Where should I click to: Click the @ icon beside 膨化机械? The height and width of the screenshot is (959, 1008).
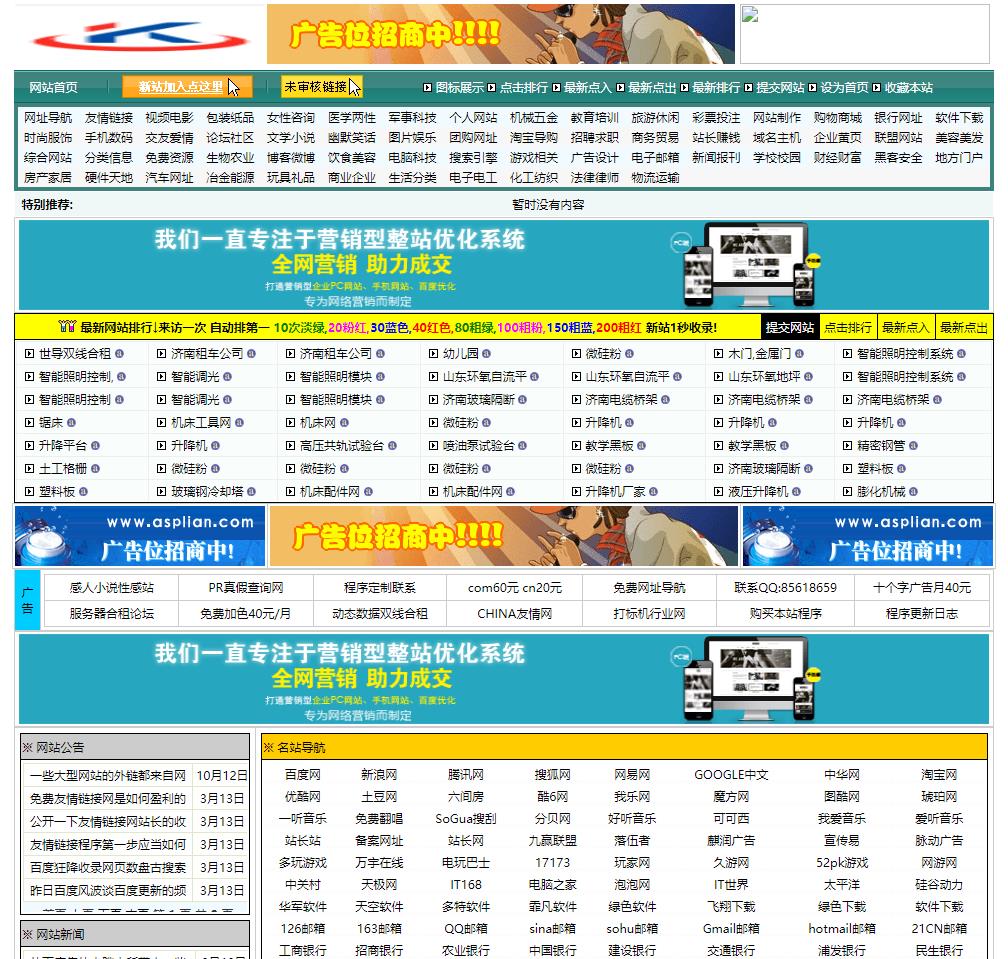pos(914,492)
